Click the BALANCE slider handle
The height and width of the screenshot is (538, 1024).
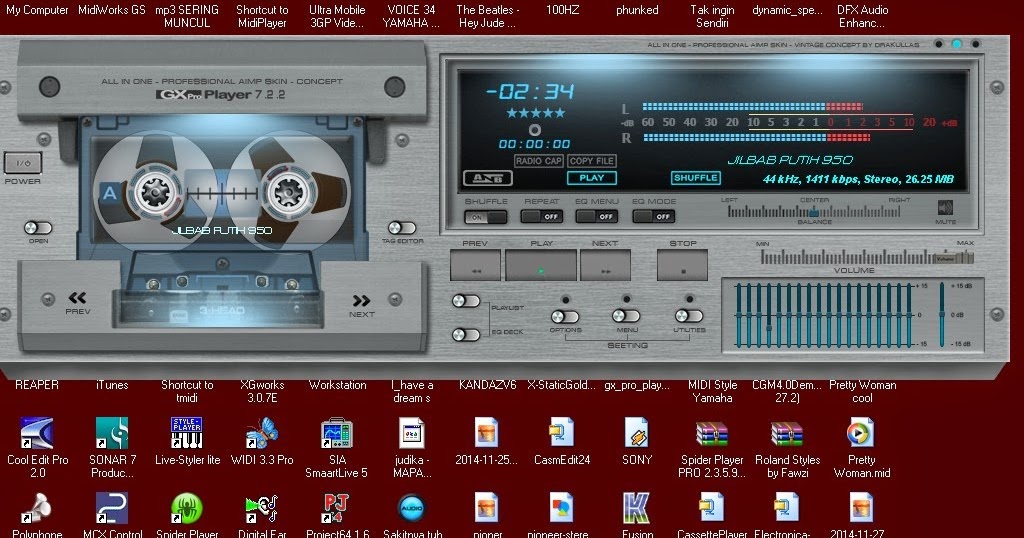click(814, 212)
